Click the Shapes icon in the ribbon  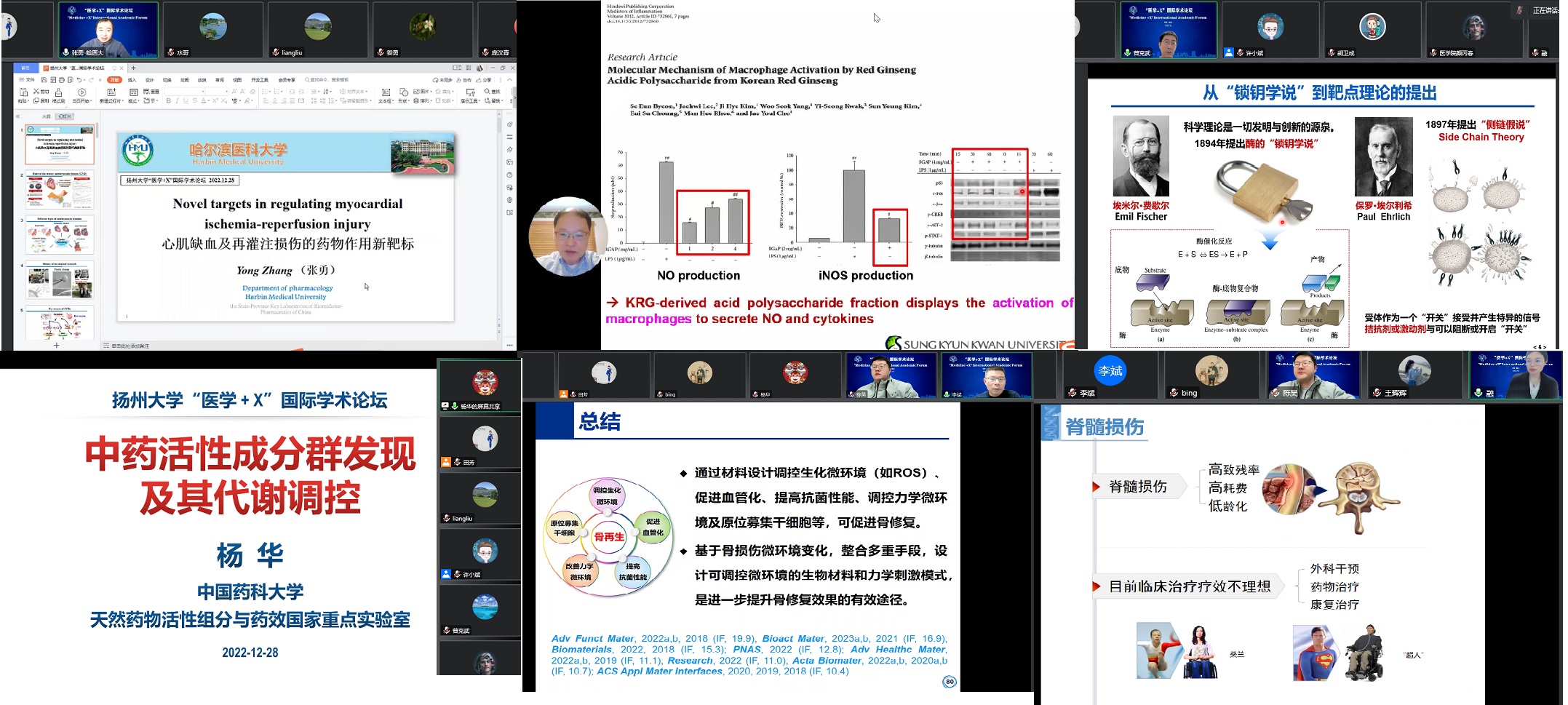[x=403, y=93]
